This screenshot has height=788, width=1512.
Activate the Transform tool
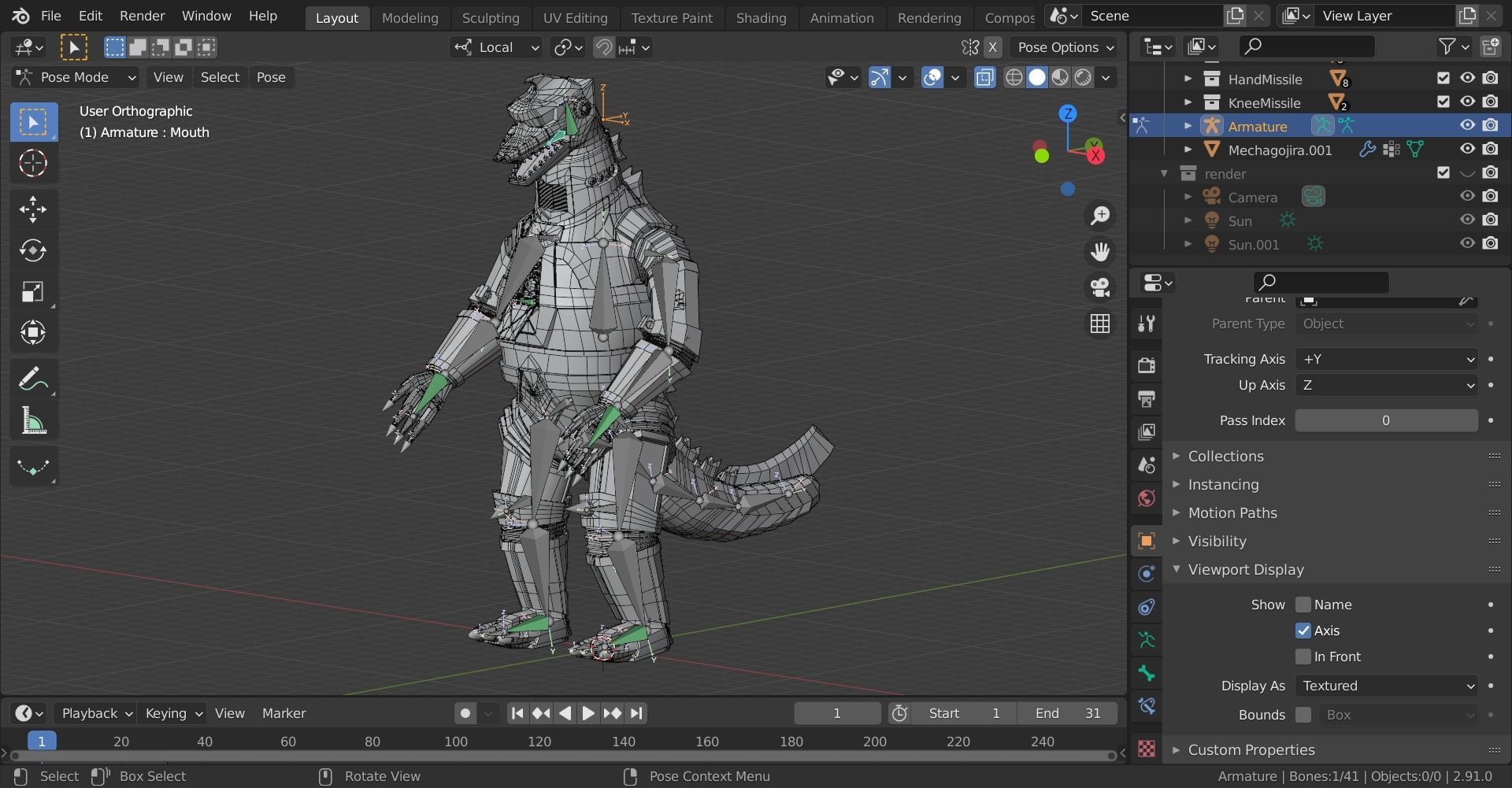[x=33, y=333]
